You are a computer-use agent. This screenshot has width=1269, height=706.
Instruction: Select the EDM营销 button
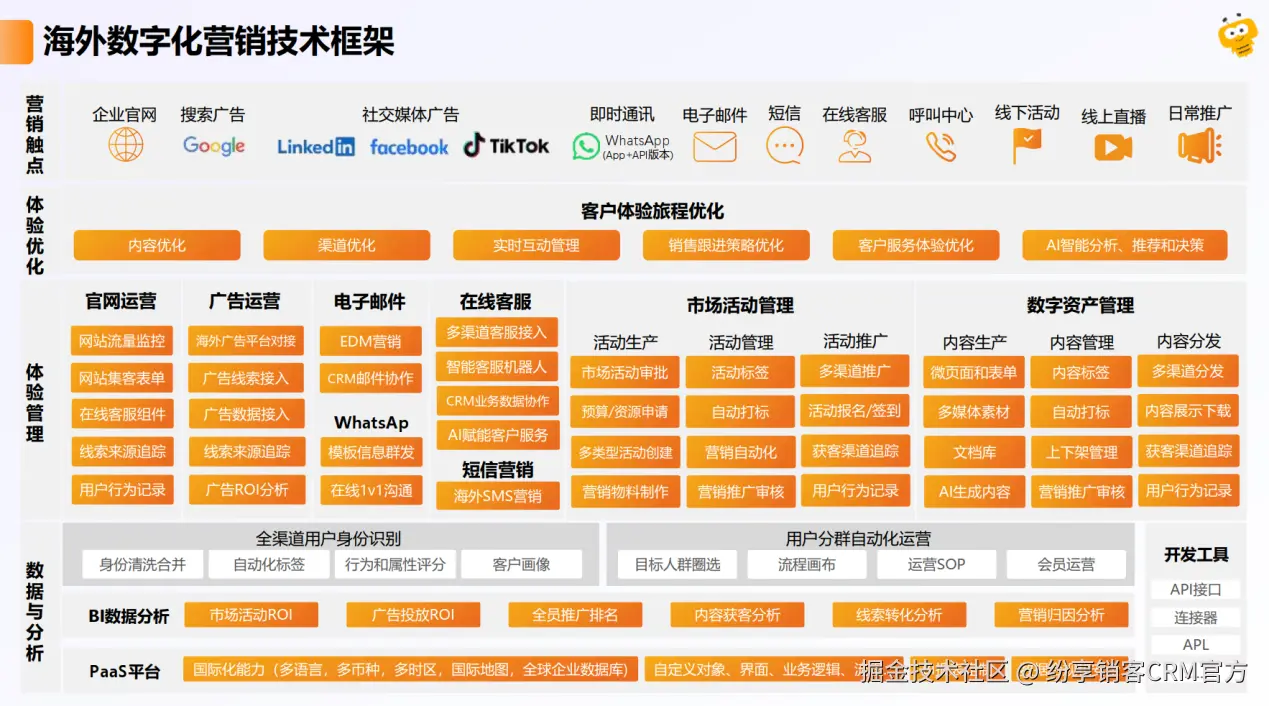[370, 341]
